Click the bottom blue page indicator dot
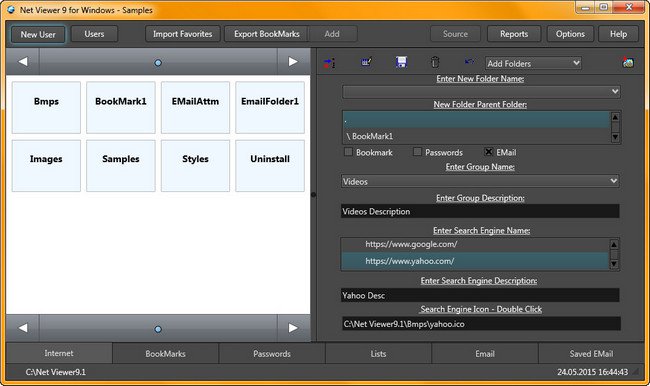Viewport: 650px width, 386px height. click(x=158, y=329)
